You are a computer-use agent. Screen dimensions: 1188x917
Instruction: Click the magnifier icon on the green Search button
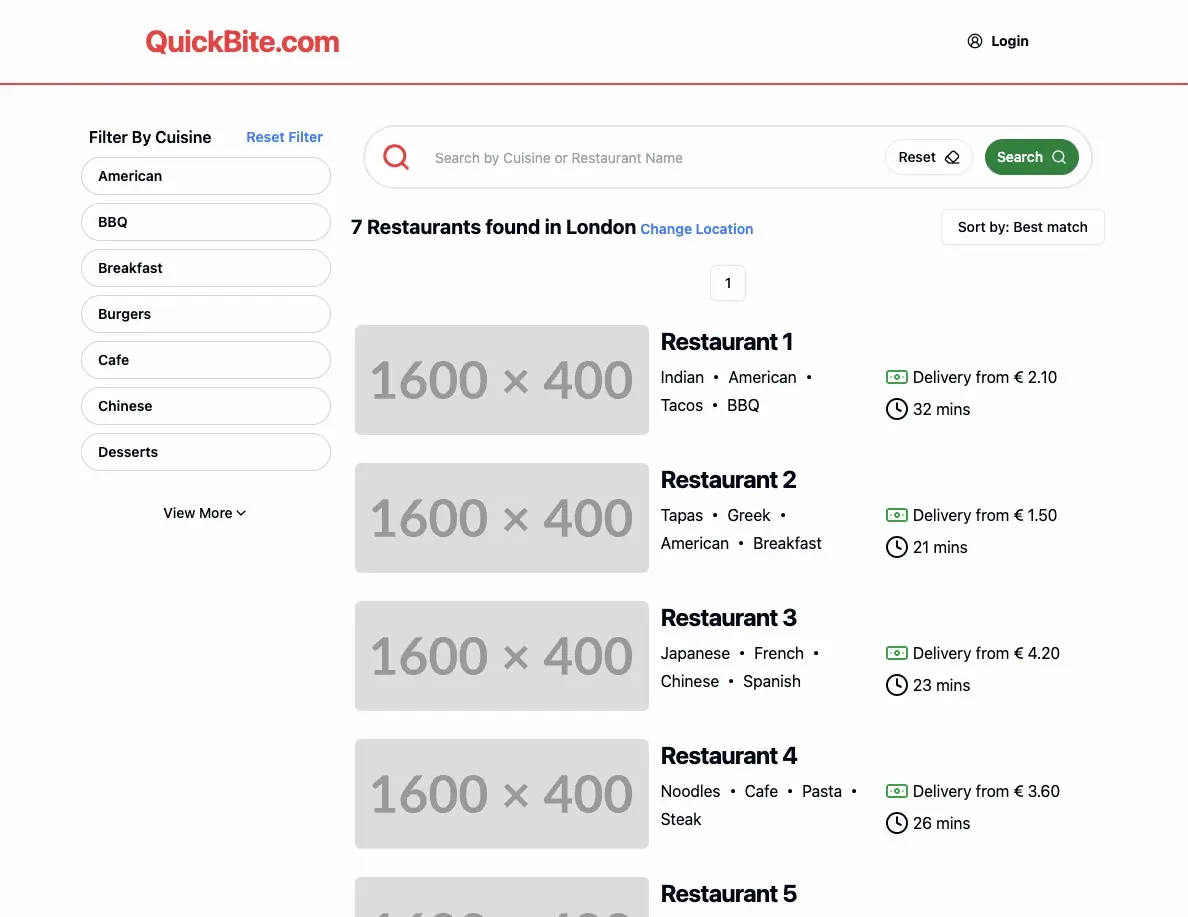pos(1059,157)
